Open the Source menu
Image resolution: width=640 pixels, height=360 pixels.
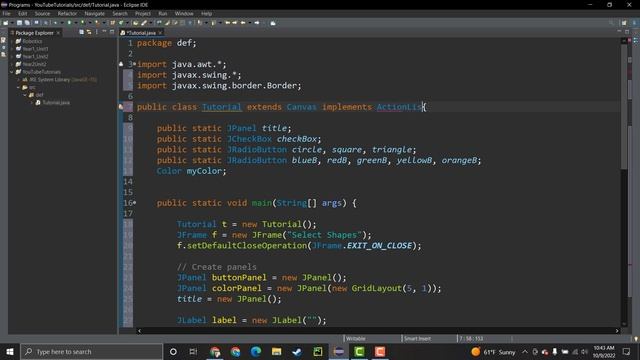point(42,13)
